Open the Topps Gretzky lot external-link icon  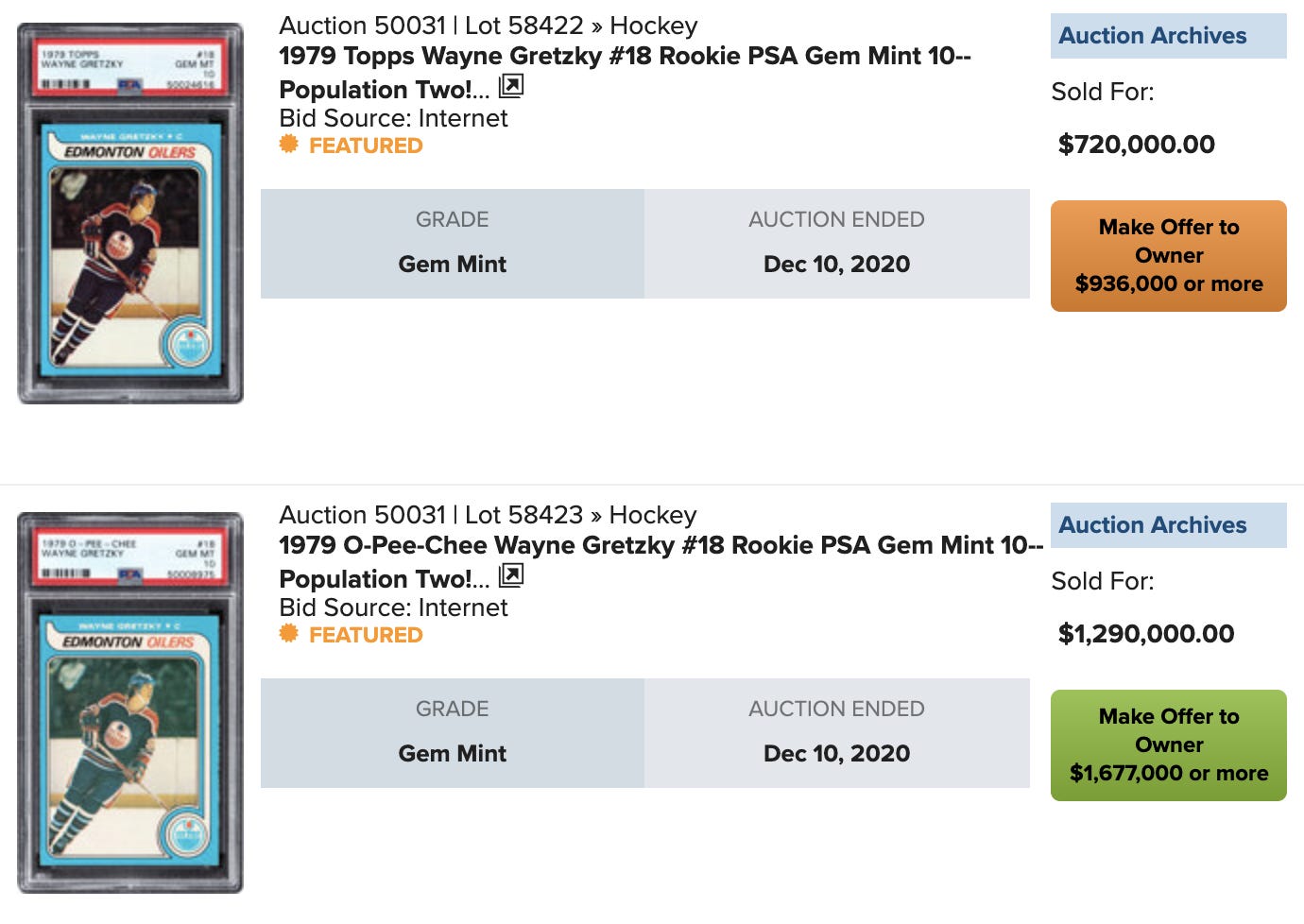(x=511, y=87)
